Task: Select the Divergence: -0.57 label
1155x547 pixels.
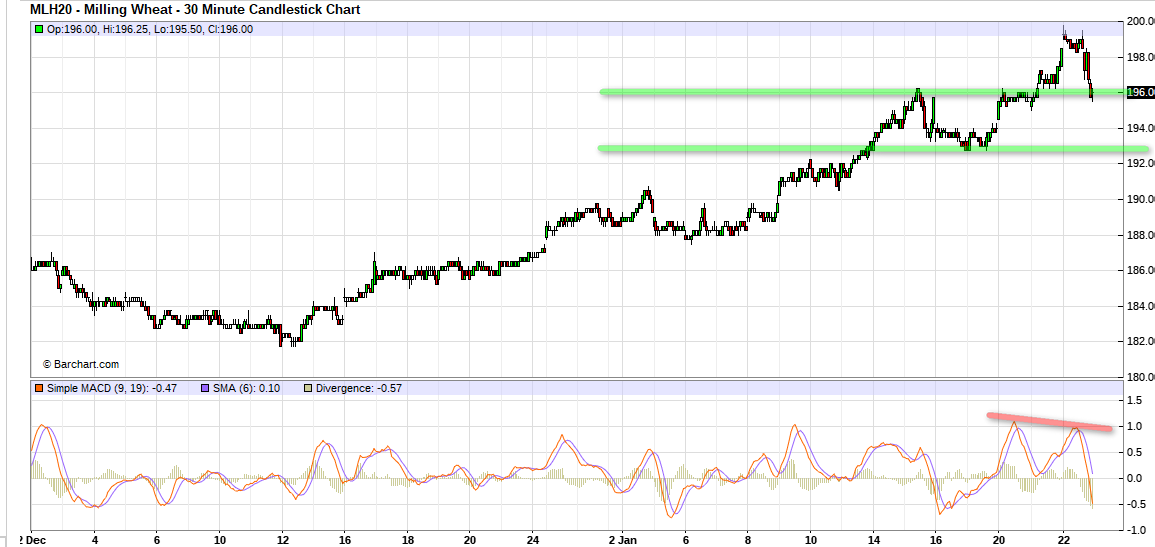Action: click(x=358, y=388)
